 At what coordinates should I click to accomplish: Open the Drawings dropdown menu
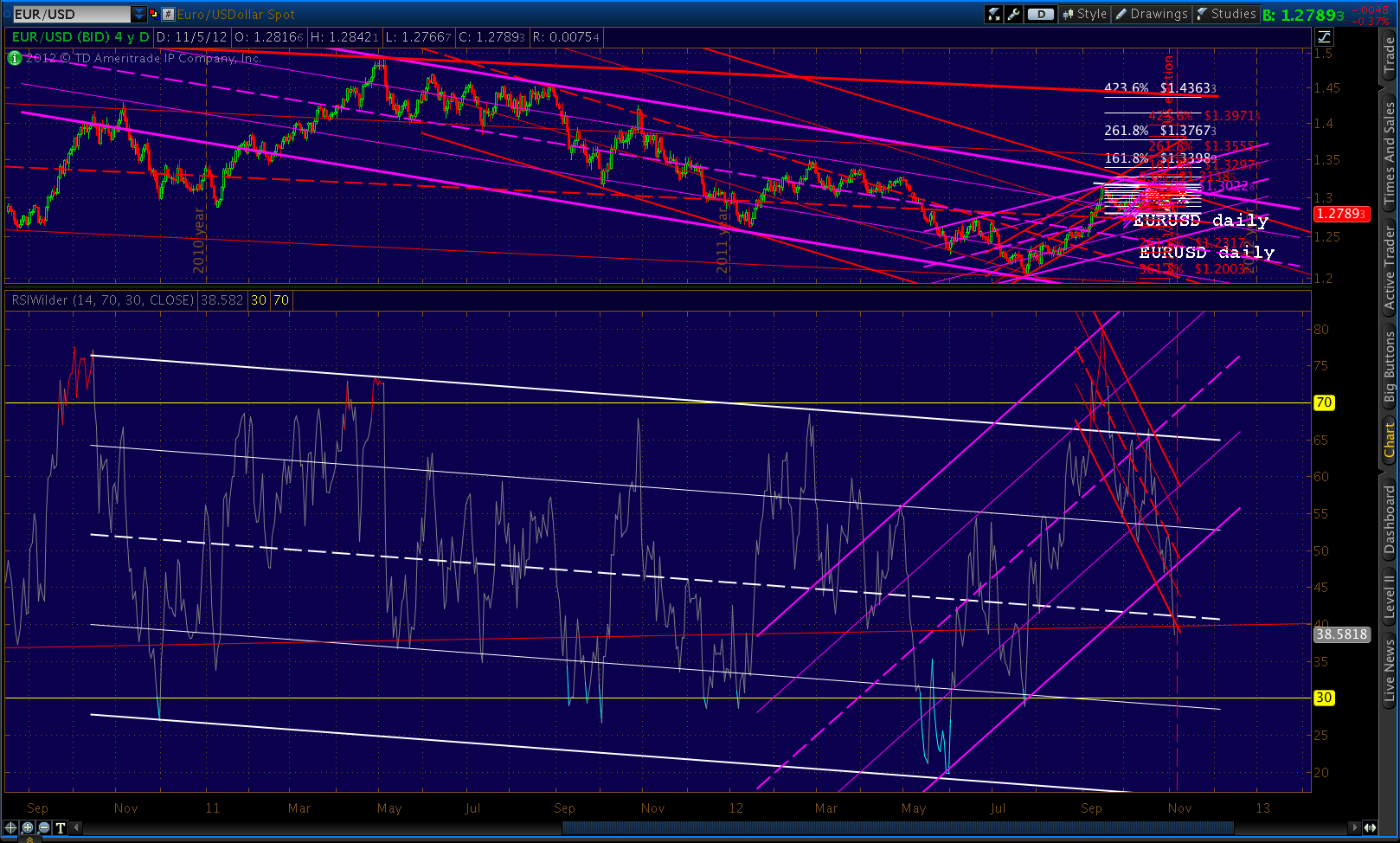point(1152,14)
